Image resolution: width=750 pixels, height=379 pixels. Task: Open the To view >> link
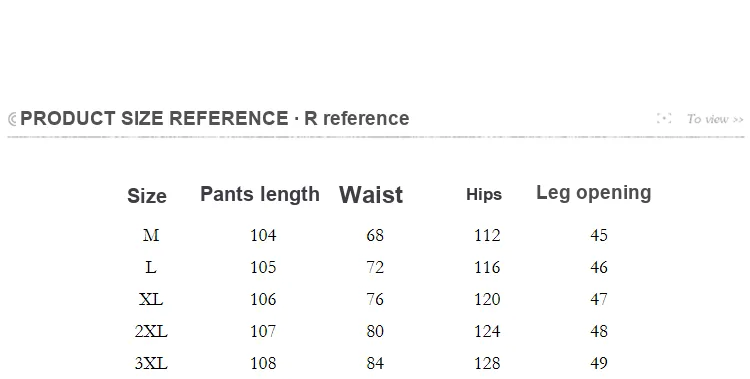pos(715,119)
